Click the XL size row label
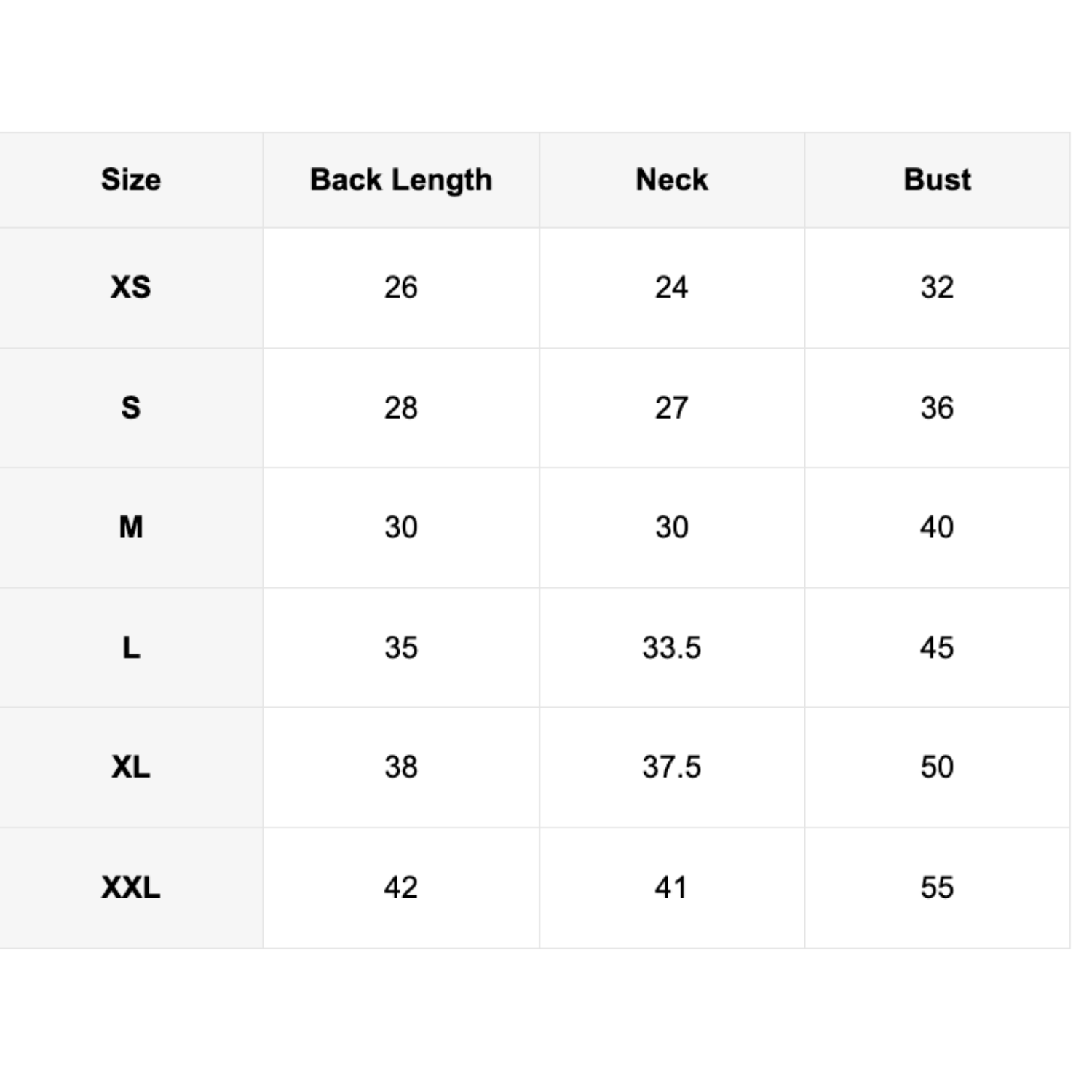 tap(131, 767)
